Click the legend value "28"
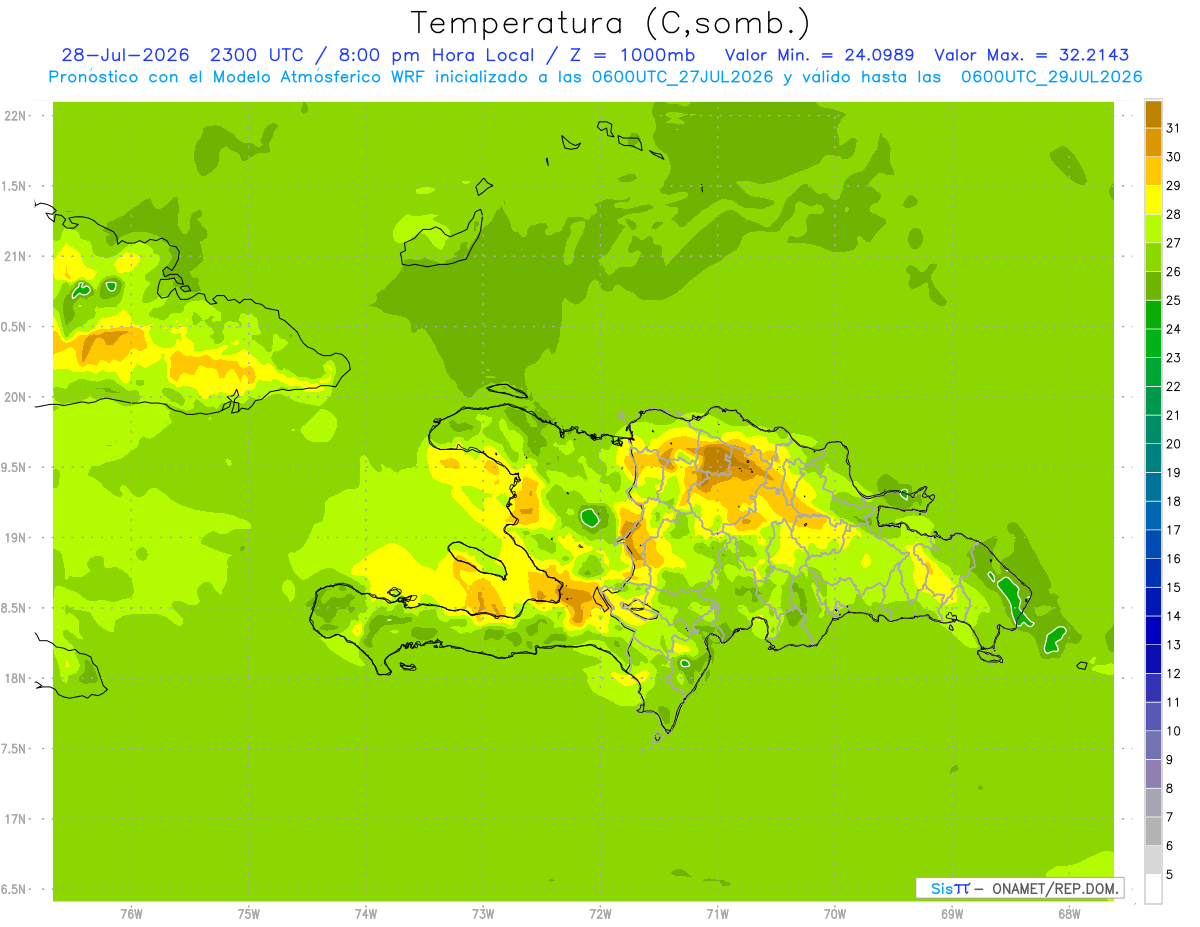1200x927 pixels. 1174,214
